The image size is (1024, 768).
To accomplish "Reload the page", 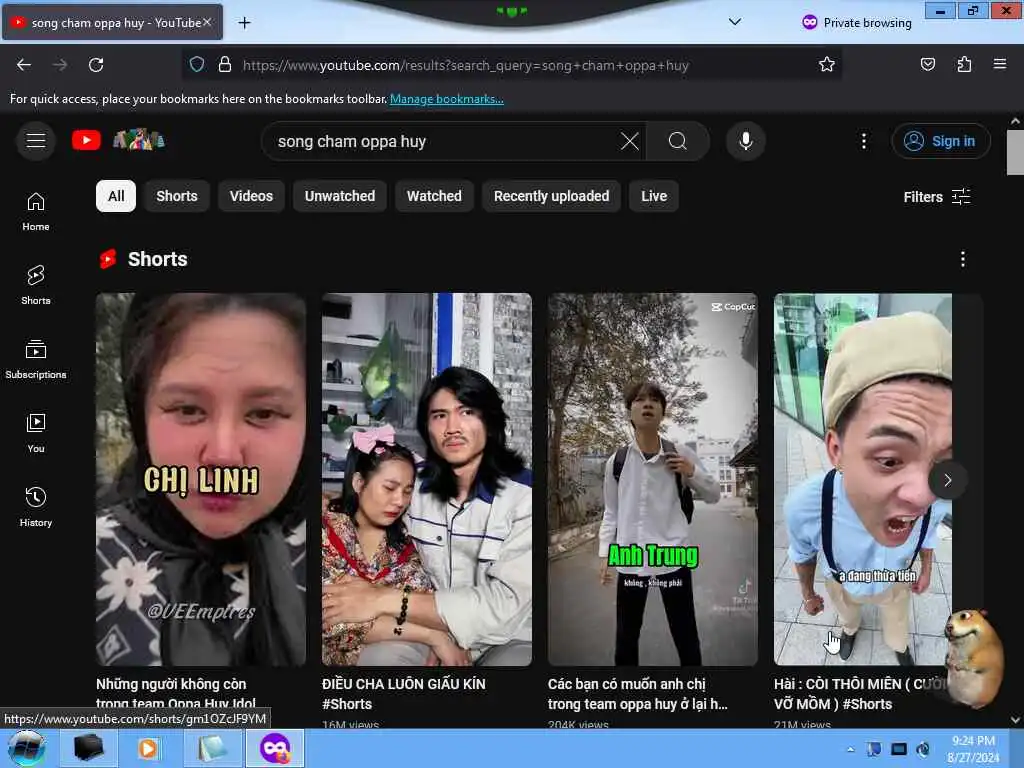I will tap(96, 65).
